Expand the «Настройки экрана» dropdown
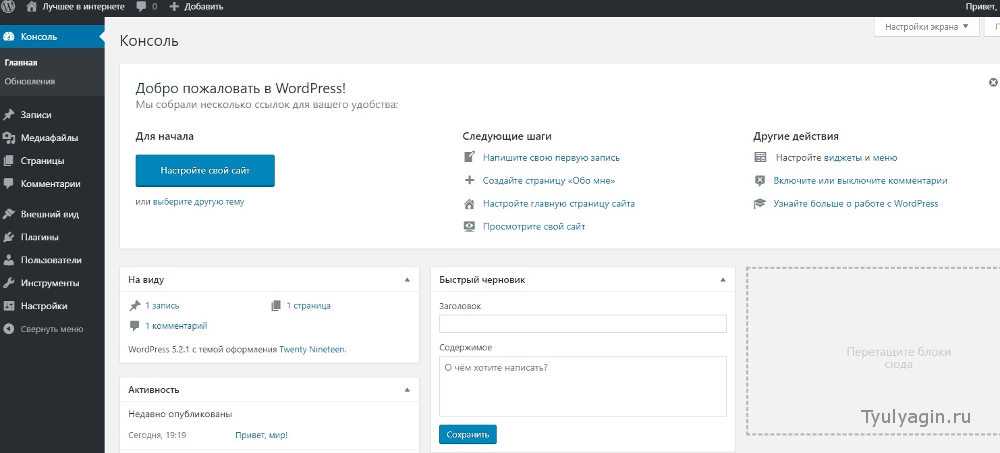Screen dimensions: 1000x453 [x=926, y=27]
